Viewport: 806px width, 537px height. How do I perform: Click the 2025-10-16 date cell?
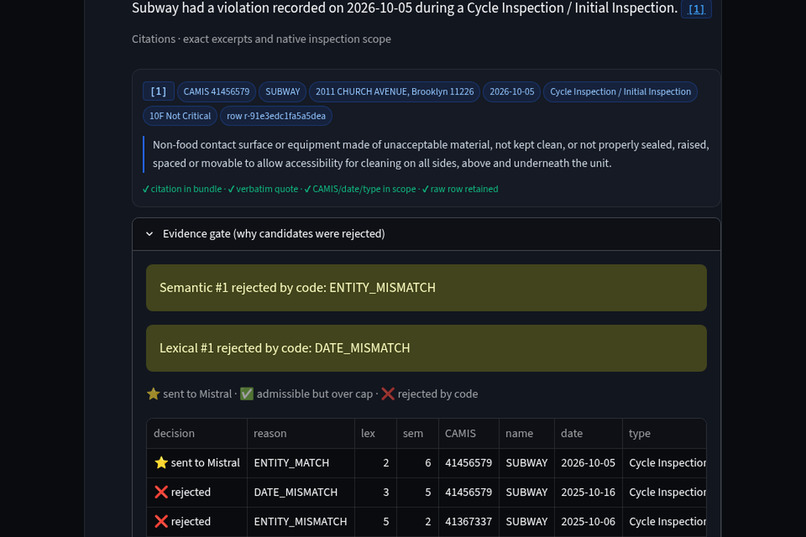click(588, 492)
